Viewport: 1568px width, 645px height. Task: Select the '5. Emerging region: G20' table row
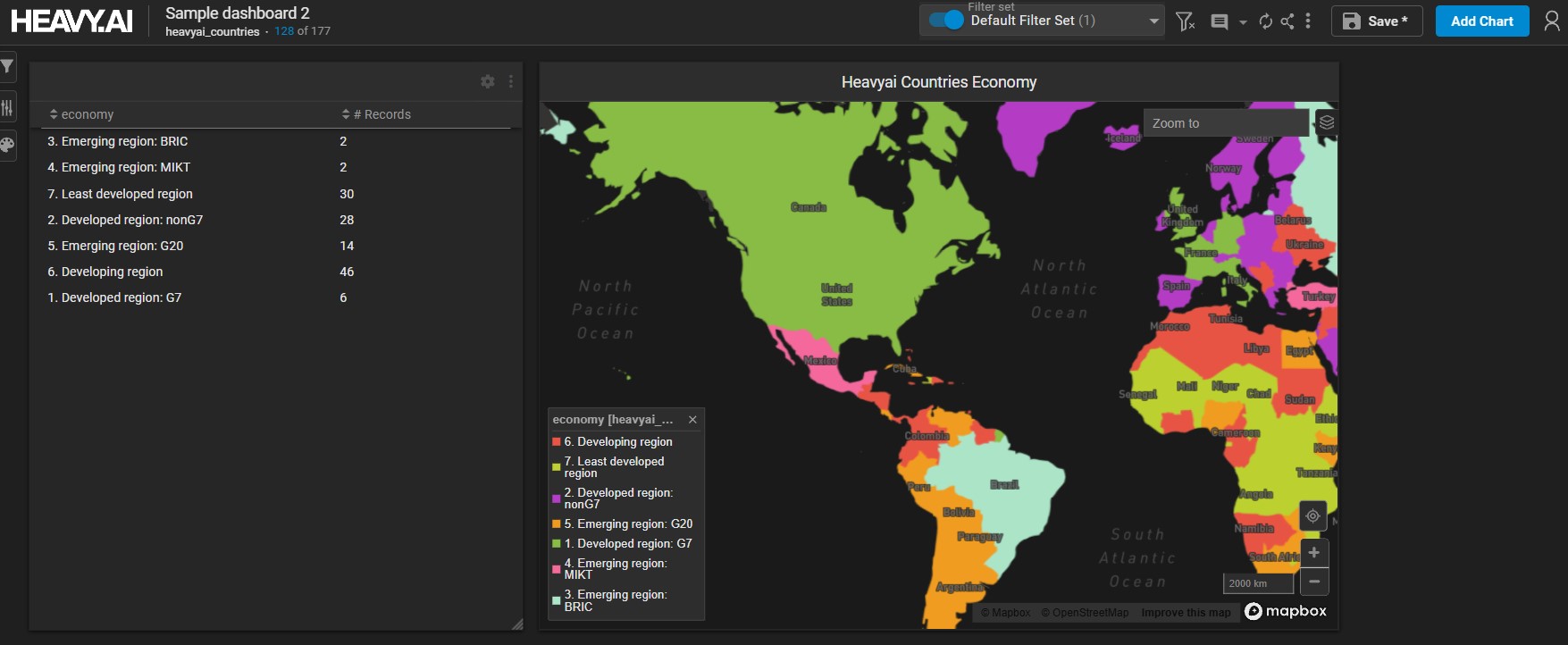click(x=276, y=246)
